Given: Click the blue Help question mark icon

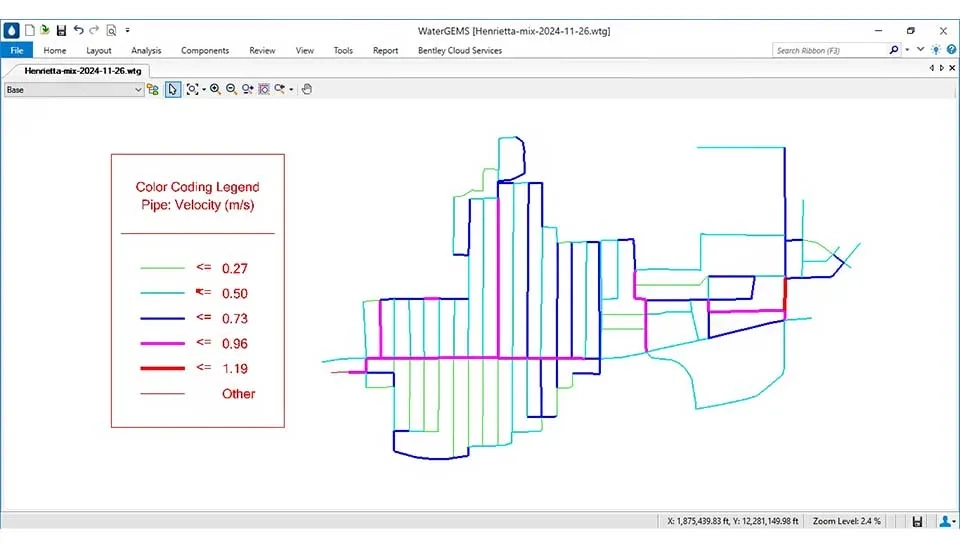Looking at the screenshot, I should [x=950, y=50].
